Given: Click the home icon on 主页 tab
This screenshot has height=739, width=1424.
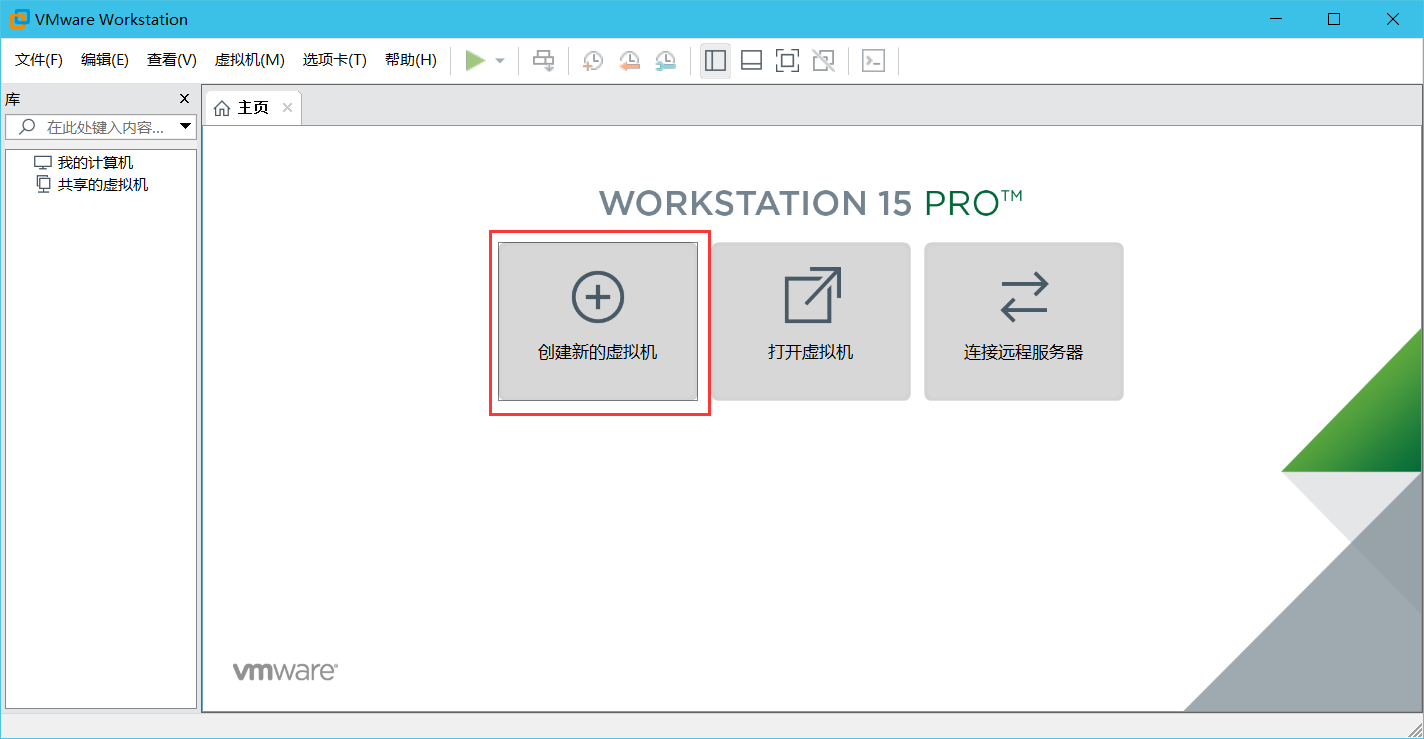Looking at the screenshot, I should (222, 108).
